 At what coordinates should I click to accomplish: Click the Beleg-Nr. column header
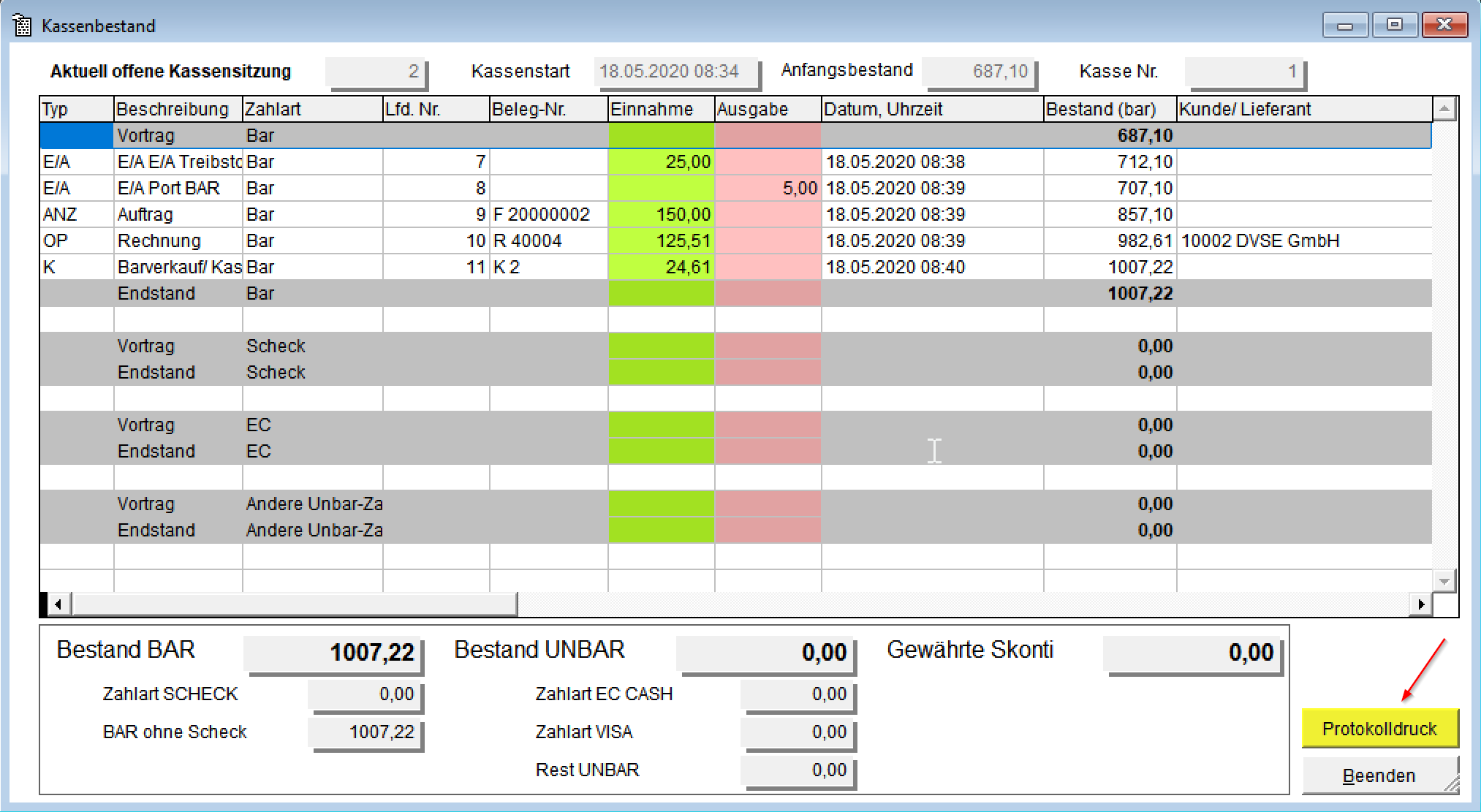549,109
